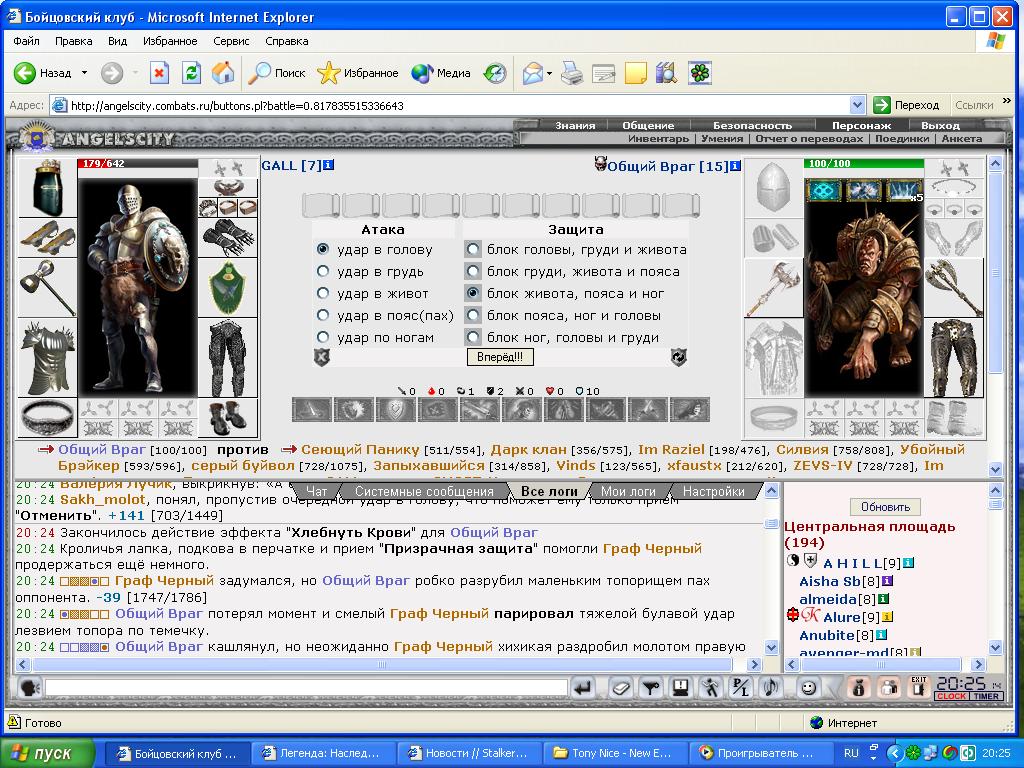The height and width of the screenshot is (768, 1024).
Task: Click the Print icon in IE toolbar
Action: [572, 72]
